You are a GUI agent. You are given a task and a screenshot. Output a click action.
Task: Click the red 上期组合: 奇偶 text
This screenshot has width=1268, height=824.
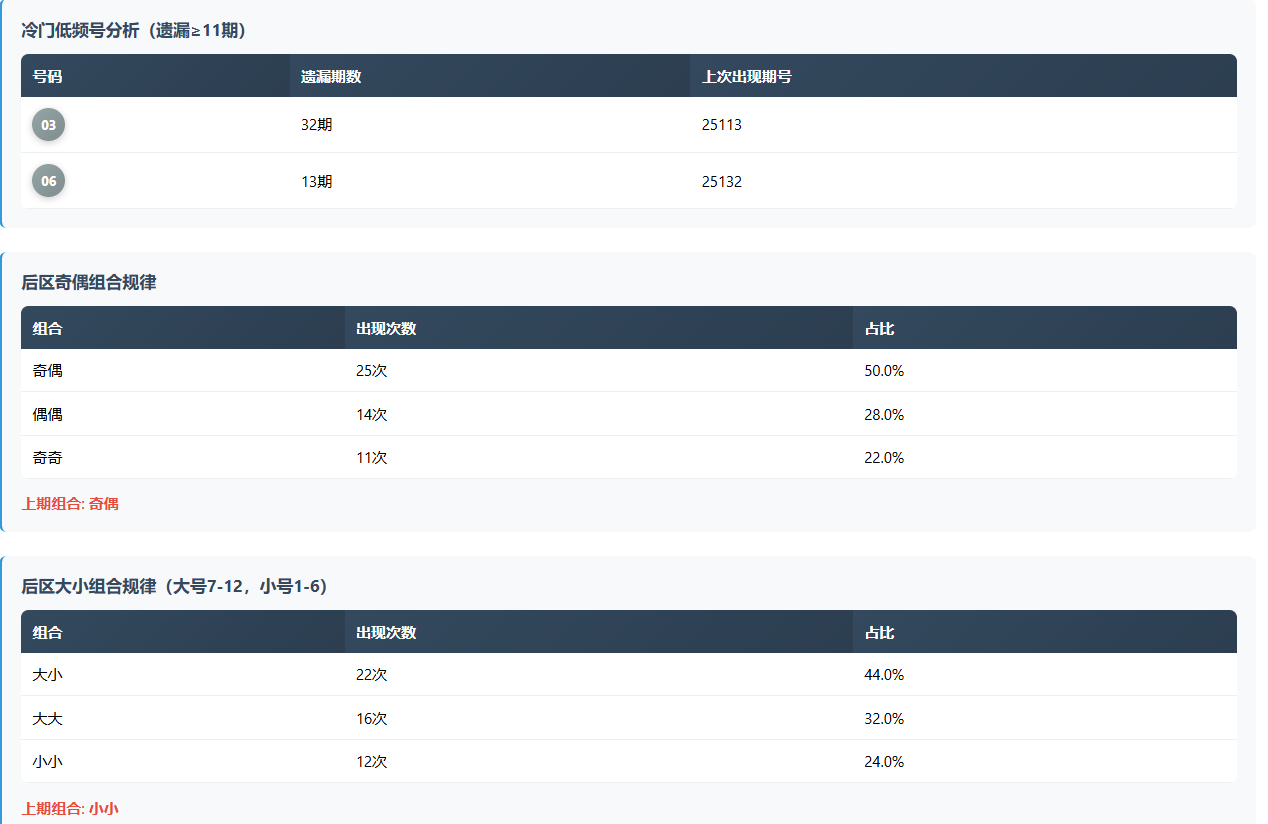point(70,504)
